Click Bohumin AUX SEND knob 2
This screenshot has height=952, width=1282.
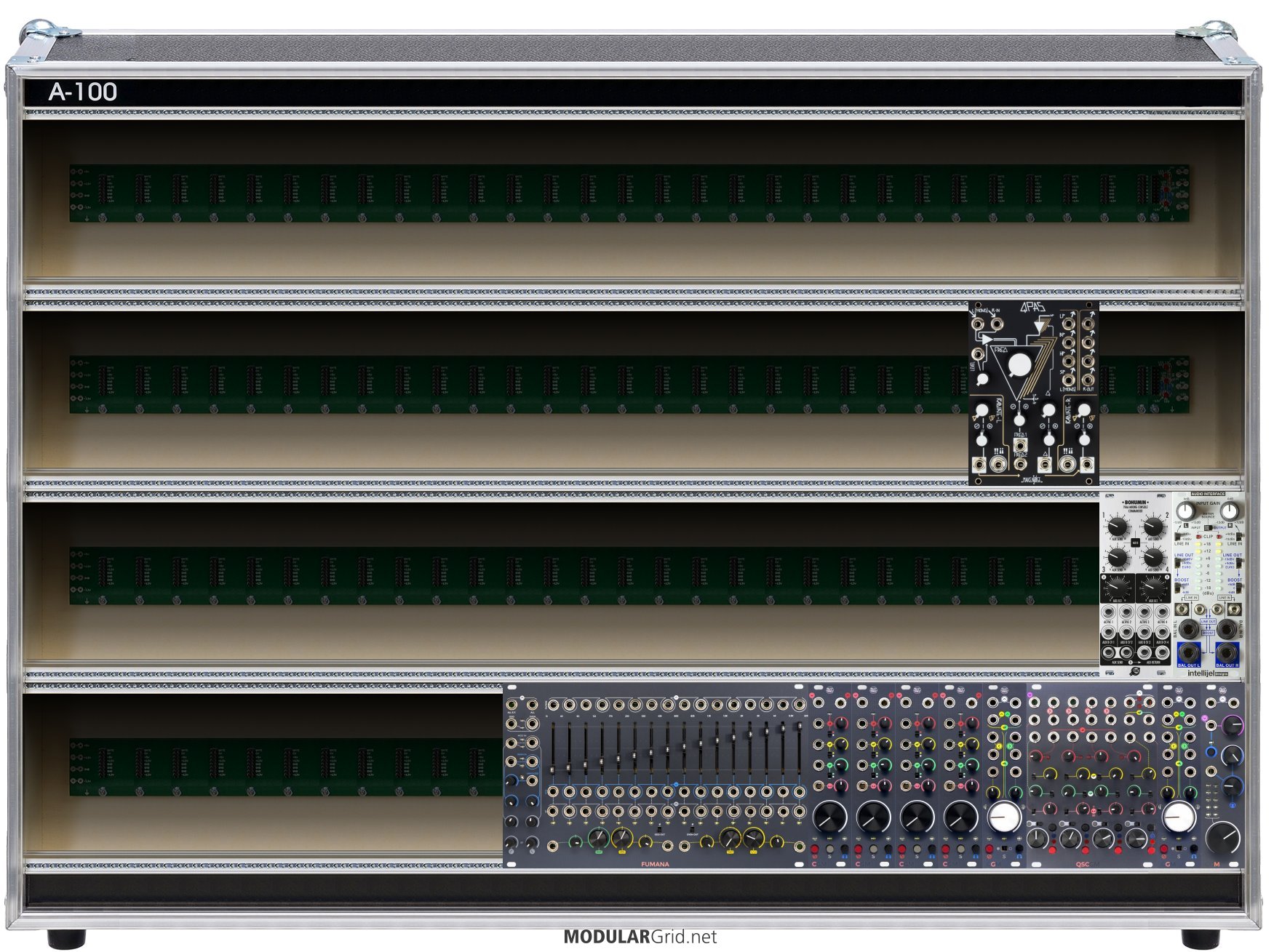point(1153,525)
